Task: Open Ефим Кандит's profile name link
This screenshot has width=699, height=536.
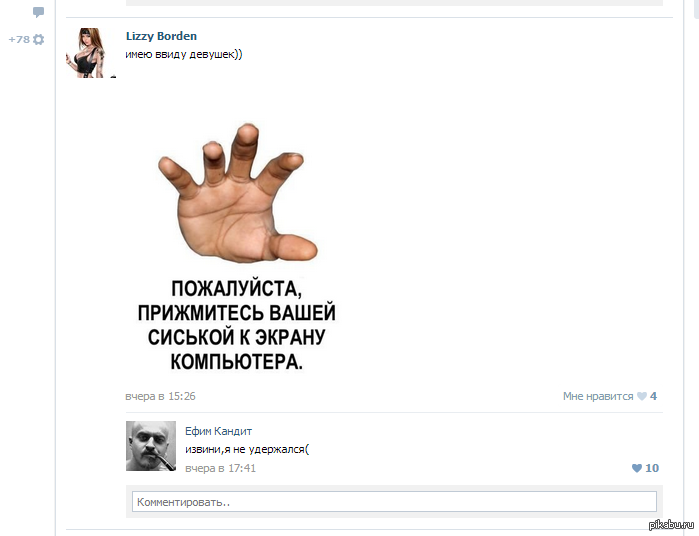Action: point(218,431)
